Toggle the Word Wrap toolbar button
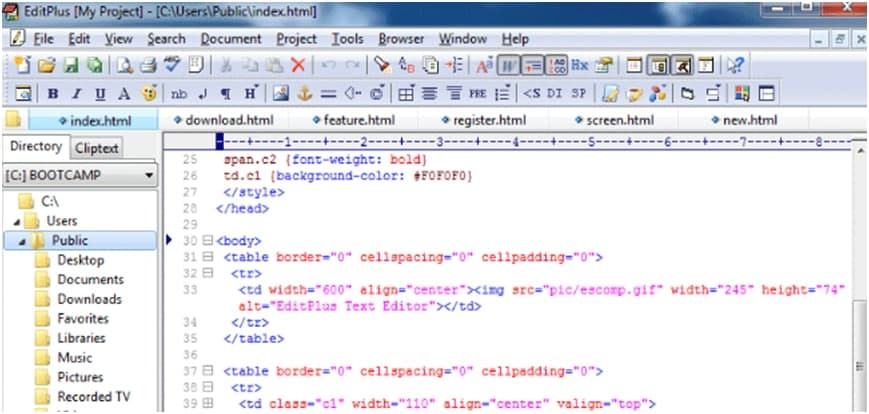Viewport: 869px width, 414px height. pos(508,67)
